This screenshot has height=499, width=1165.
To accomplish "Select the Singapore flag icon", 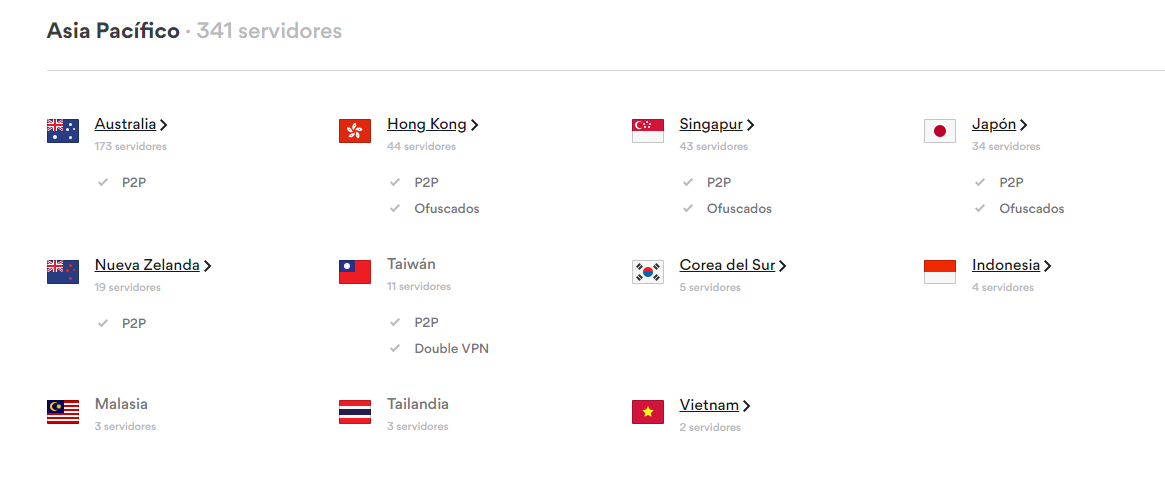I will [x=648, y=131].
